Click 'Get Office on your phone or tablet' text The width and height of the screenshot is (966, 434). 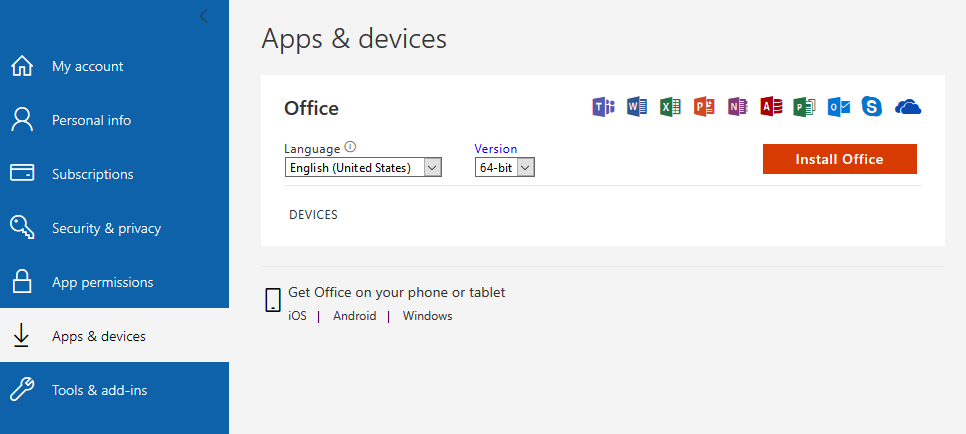pos(397,292)
